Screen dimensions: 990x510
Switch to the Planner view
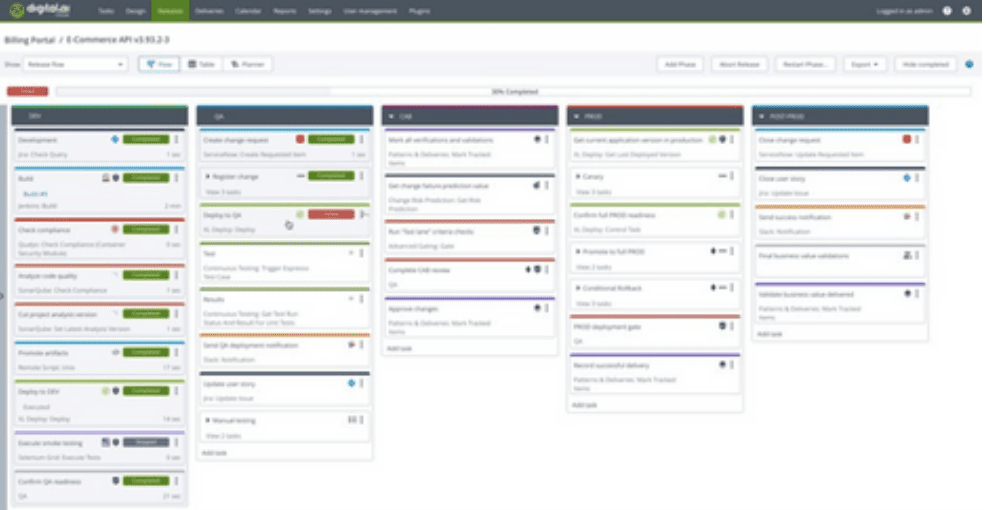pos(248,64)
